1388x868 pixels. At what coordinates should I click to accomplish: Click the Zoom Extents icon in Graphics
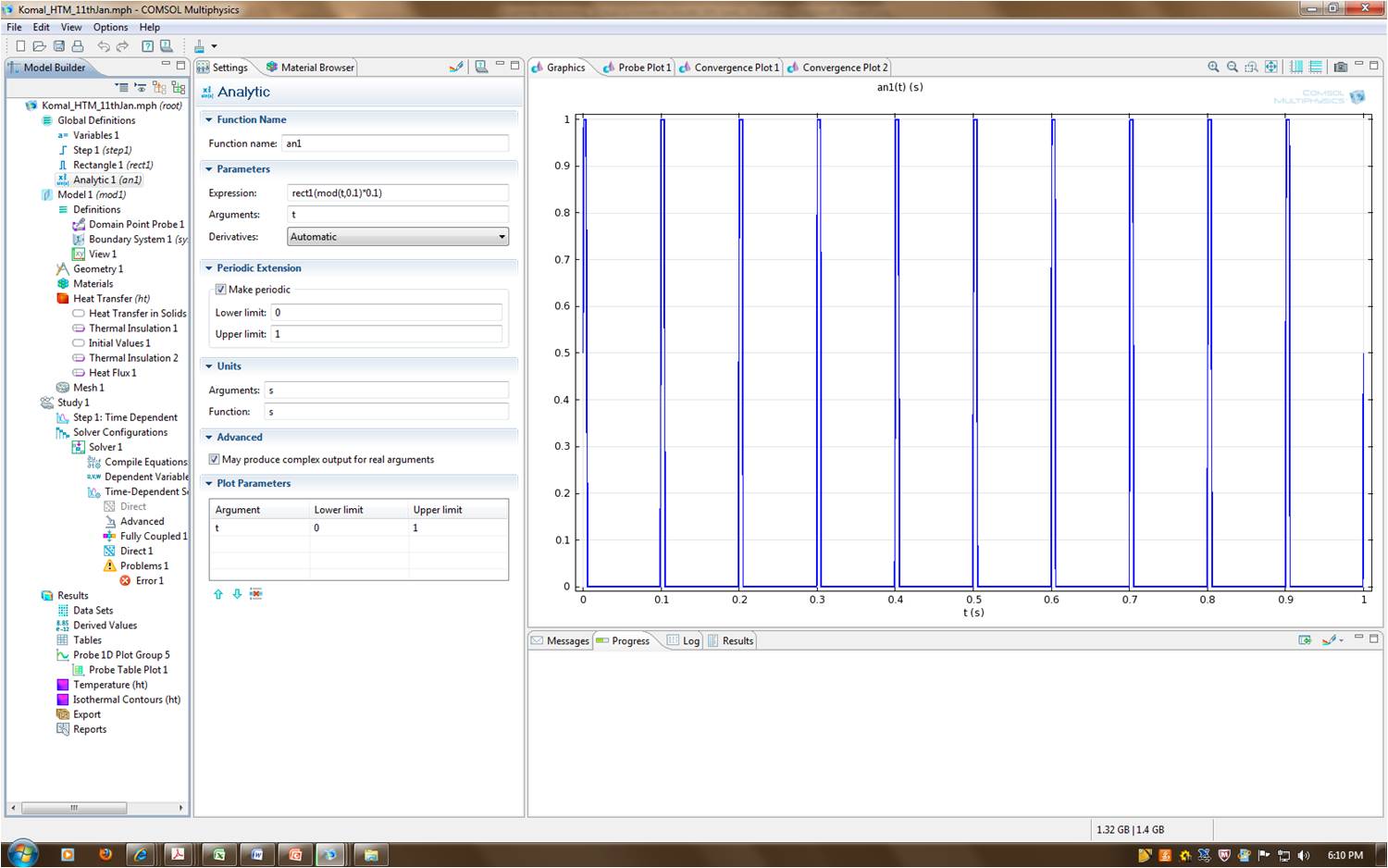pyautogui.click(x=1271, y=67)
